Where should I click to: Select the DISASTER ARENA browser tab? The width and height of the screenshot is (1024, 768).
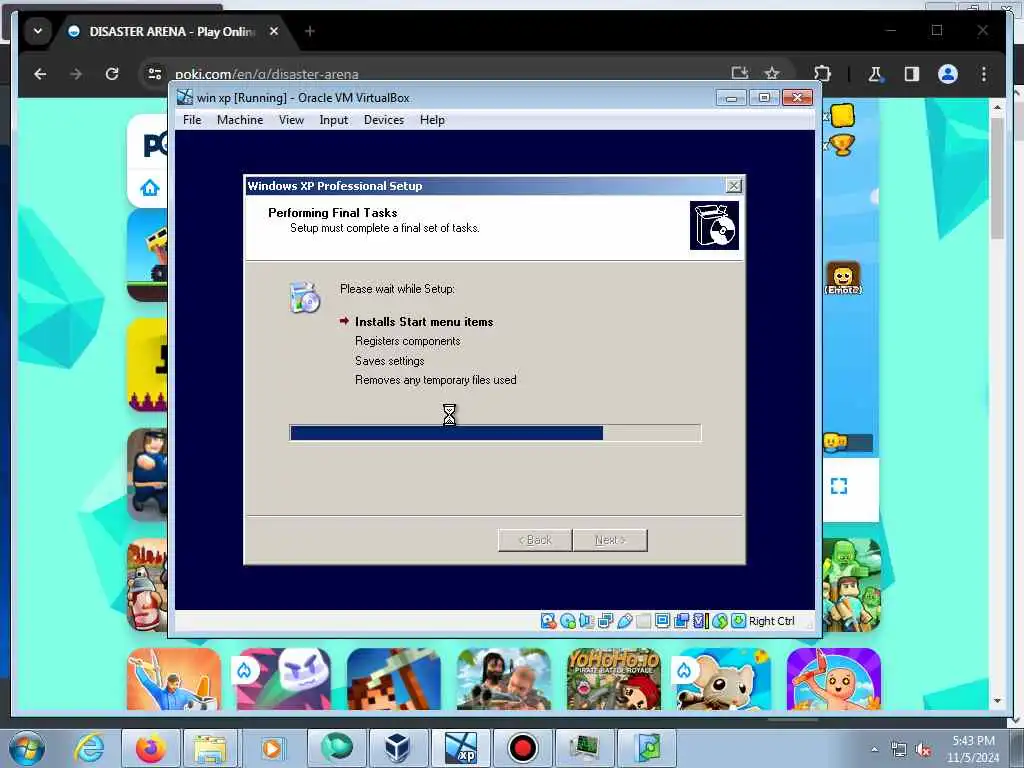[x=172, y=31]
